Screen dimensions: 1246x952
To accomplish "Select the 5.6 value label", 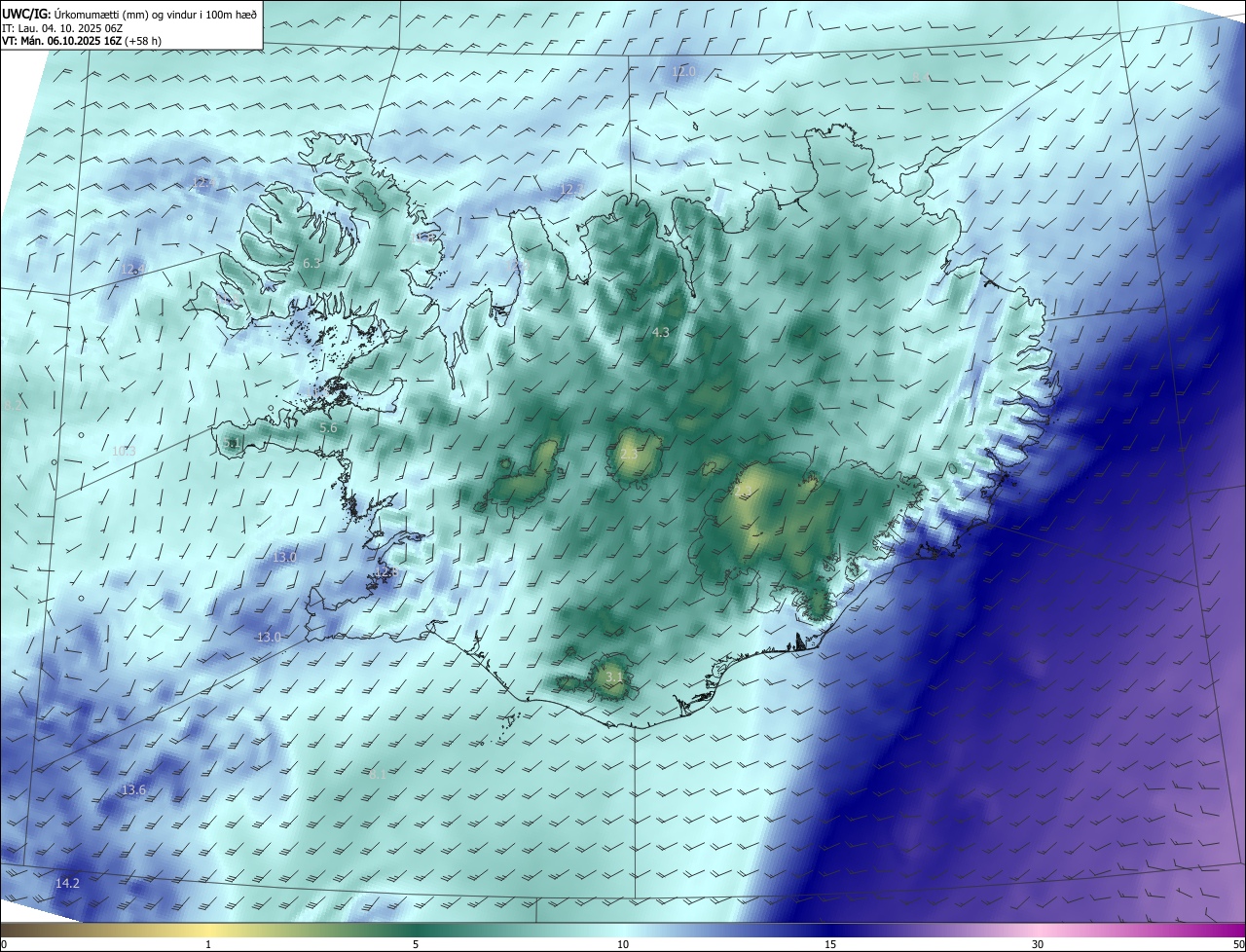I will (x=328, y=427).
